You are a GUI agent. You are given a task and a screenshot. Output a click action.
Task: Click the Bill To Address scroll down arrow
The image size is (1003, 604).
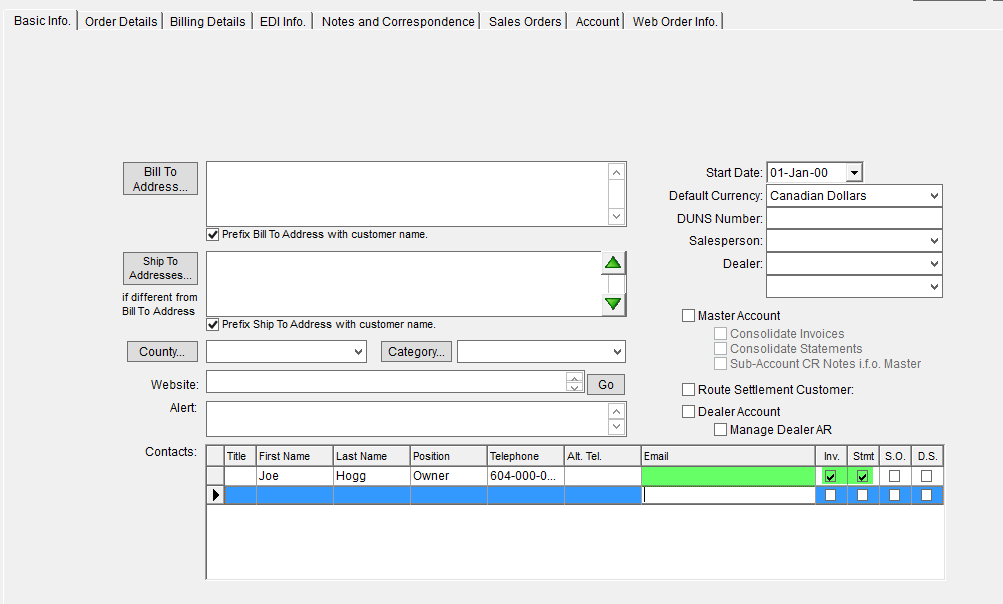point(616,216)
